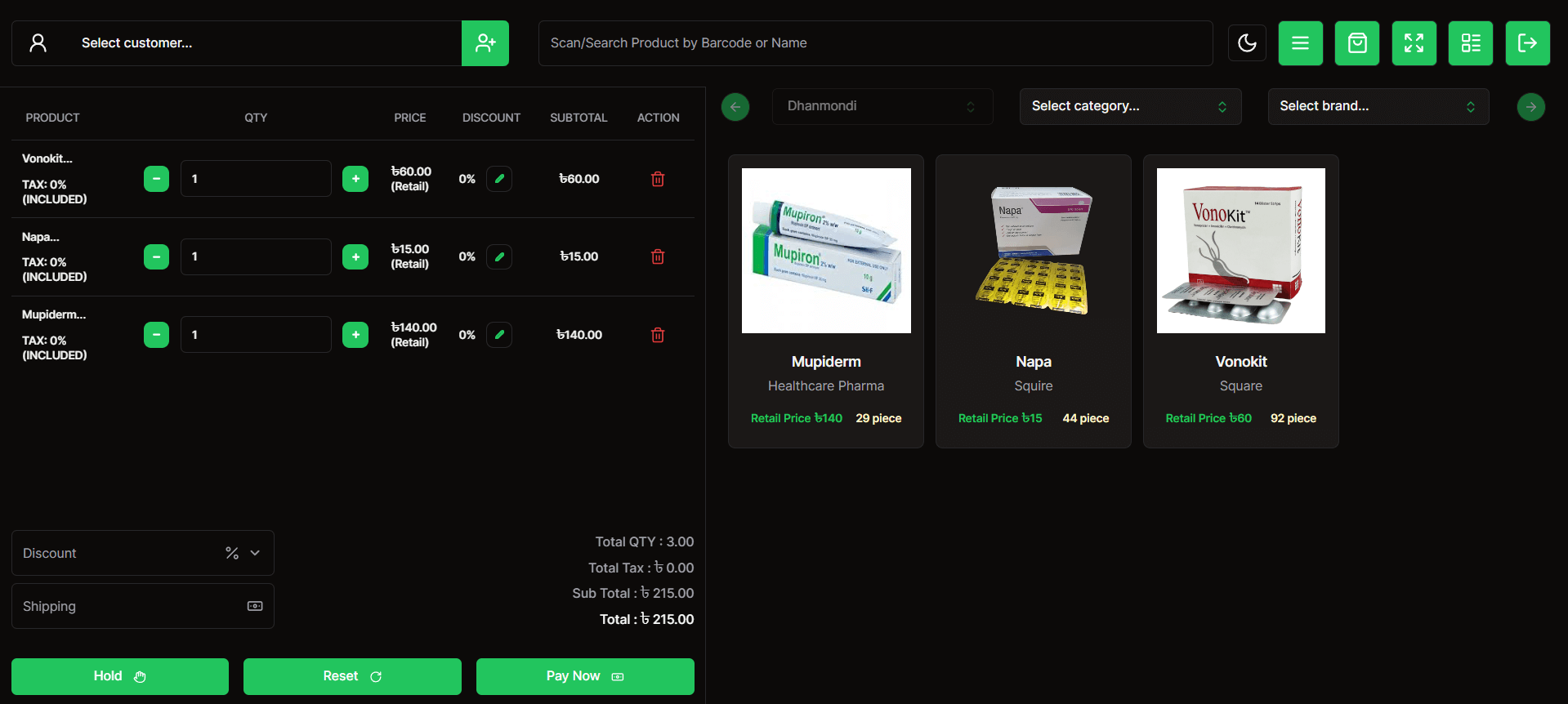This screenshot has width=1568, height=704.
Task: Toggle fullscreen with the expand icon
Action: (1414, 43)
